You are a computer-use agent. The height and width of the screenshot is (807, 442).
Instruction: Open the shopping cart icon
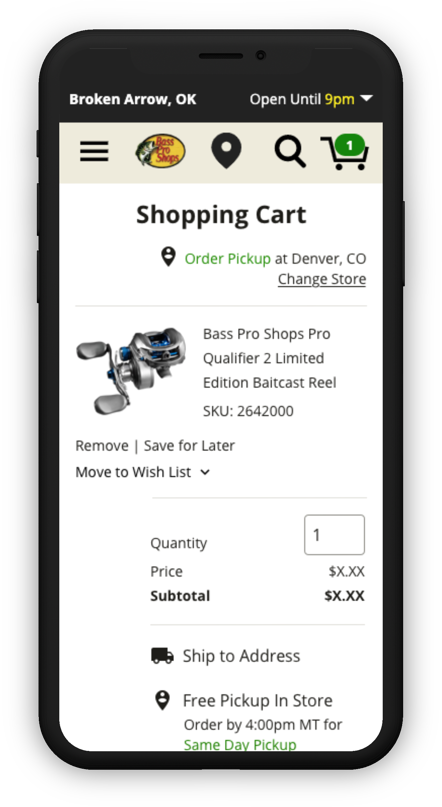coord(344,152)
